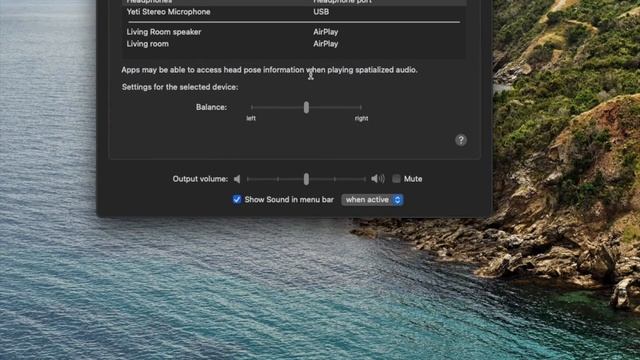
Task: Select Living Room speaker AirPlay device
Action: pyautogui.click(x=294, y=32)
